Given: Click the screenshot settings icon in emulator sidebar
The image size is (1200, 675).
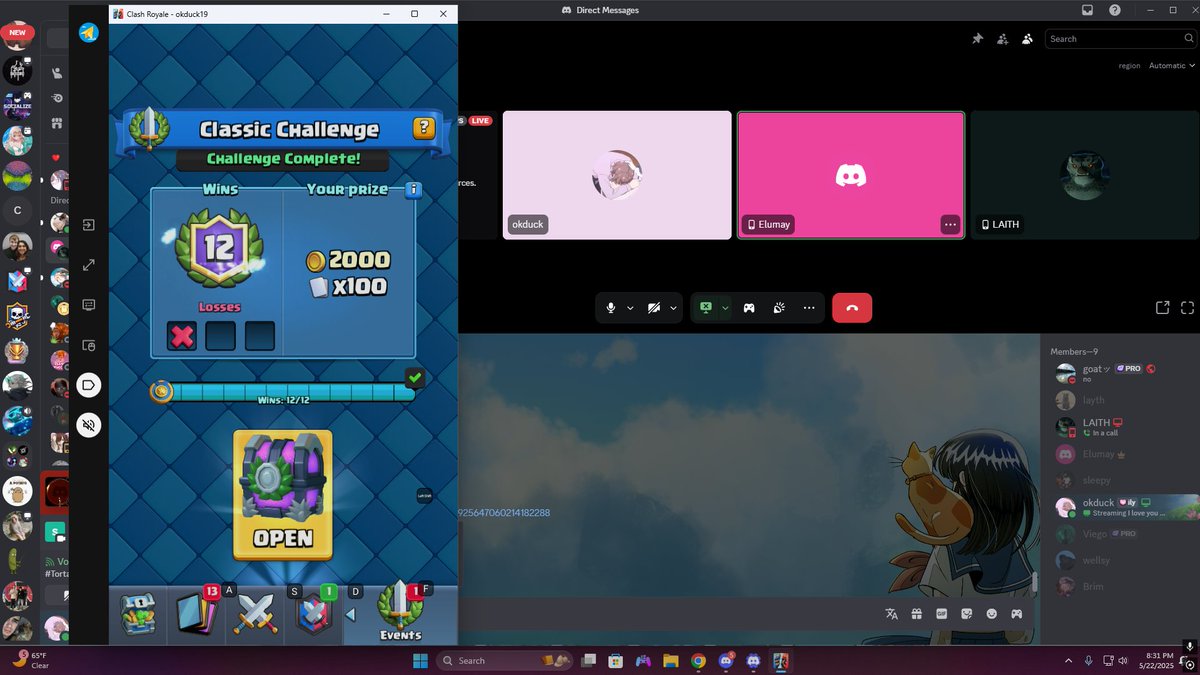Looking at the screenshot, I should 89,345.
